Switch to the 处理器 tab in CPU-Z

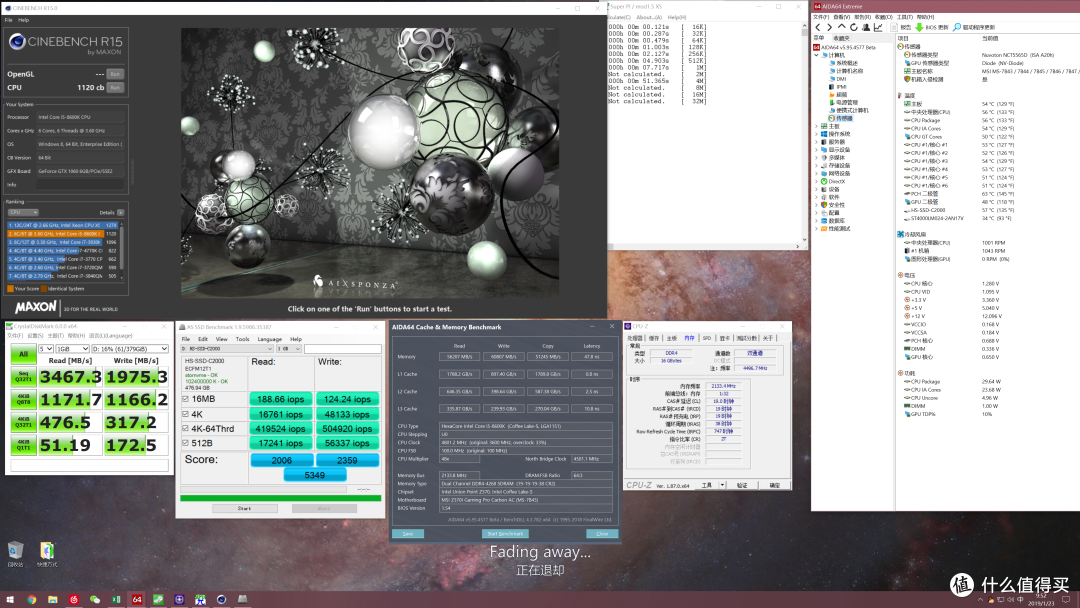point(634,338)
